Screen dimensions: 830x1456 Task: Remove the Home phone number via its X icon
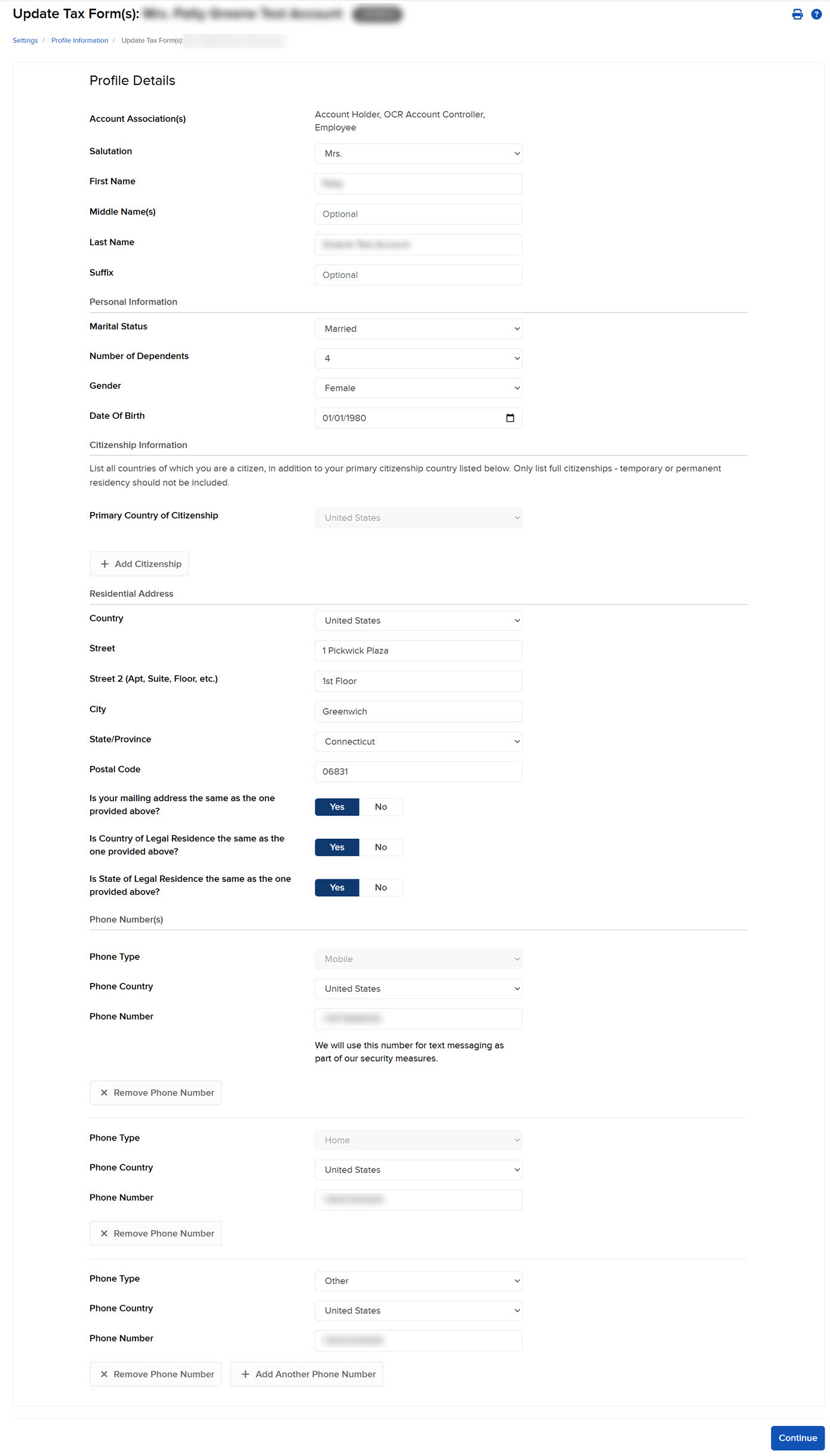[104, 1233]
